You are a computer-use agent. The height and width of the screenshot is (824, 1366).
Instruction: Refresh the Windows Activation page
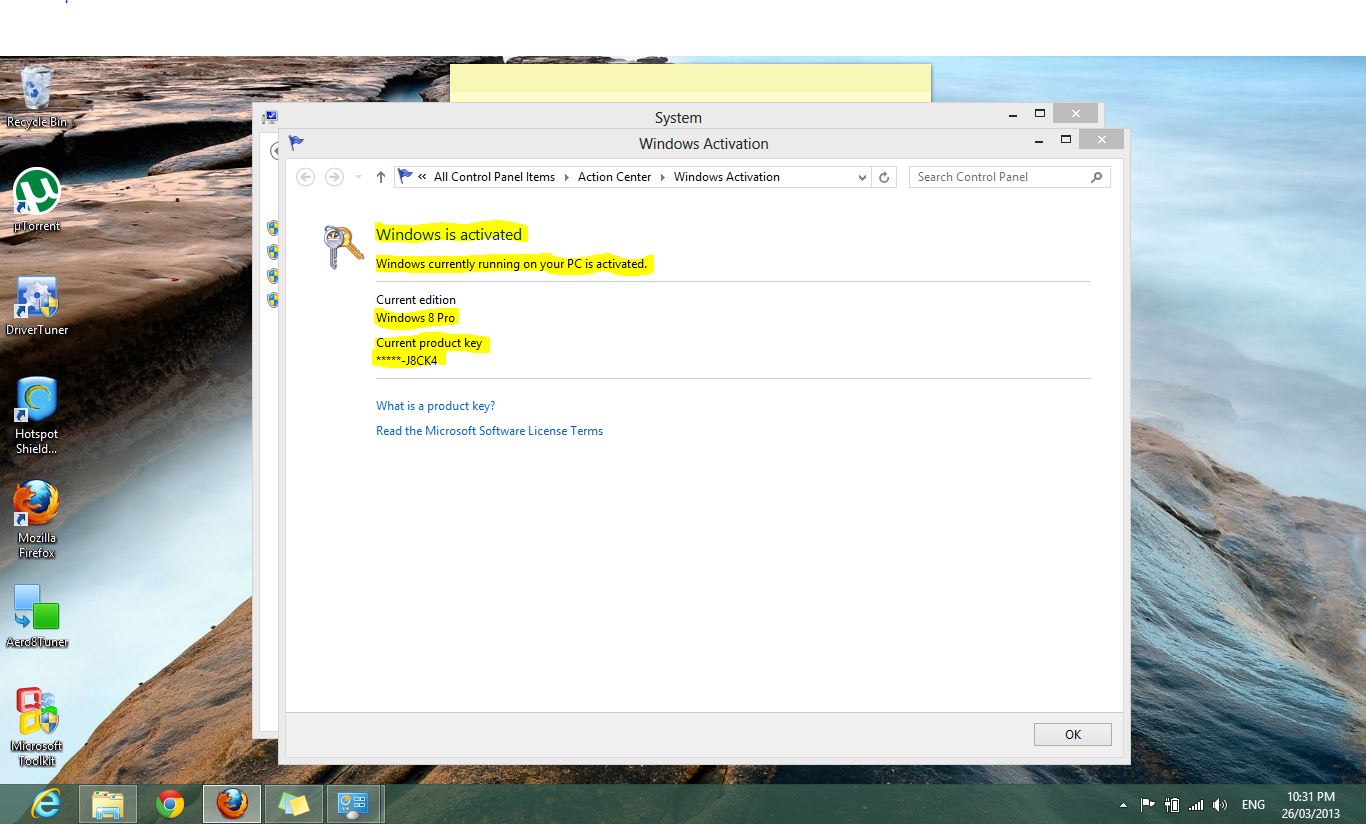click(x=884, y=177)
